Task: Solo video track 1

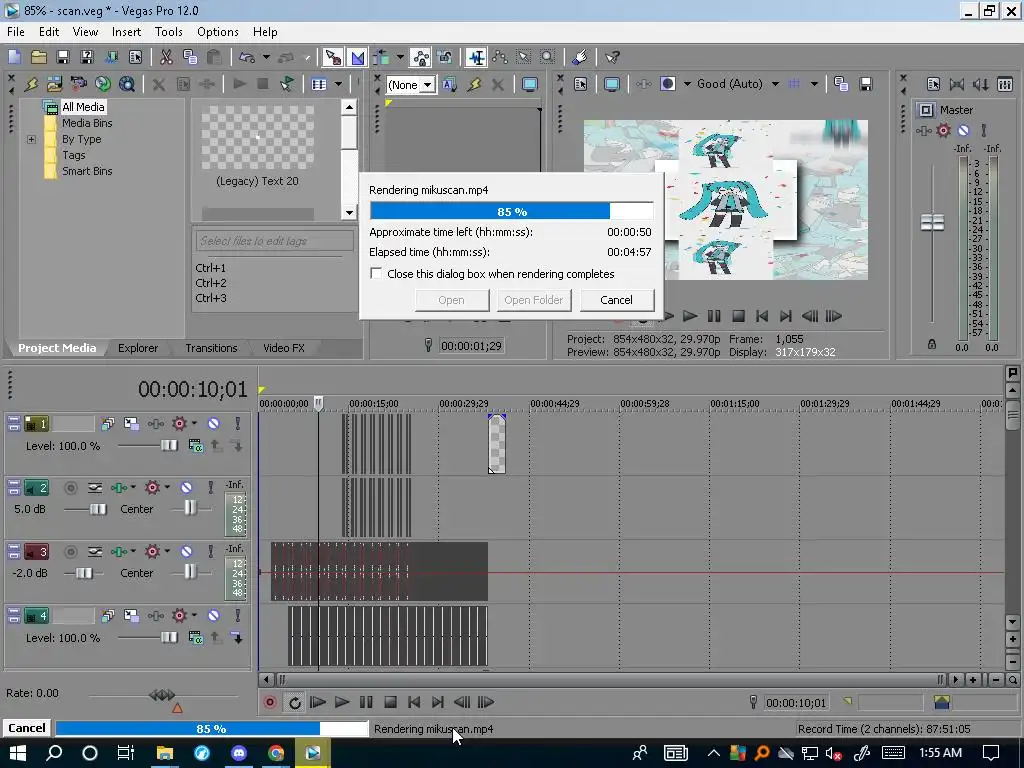Action: [x=238, y=424]
